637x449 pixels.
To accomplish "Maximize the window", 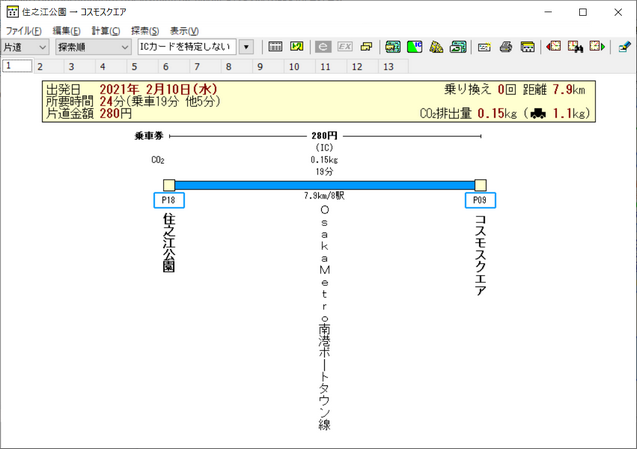I will click(x=583, y=12).
